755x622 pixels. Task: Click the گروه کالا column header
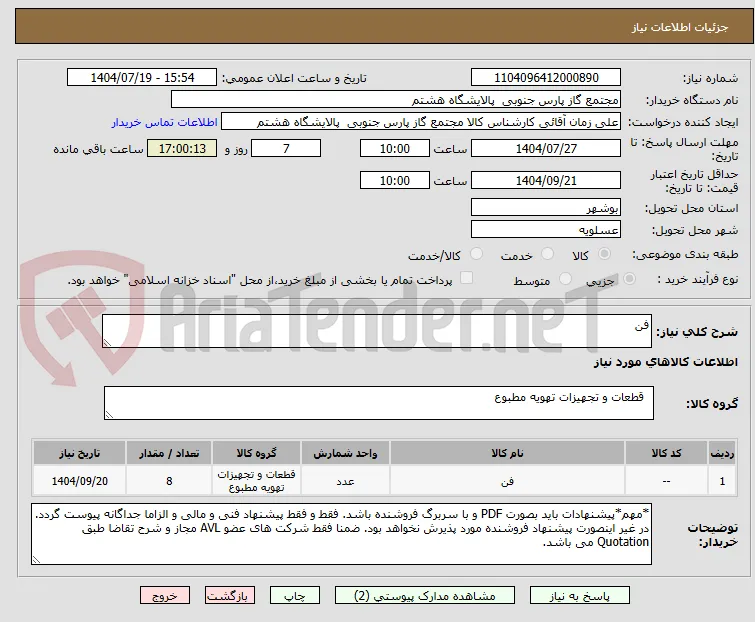[257, 454]
